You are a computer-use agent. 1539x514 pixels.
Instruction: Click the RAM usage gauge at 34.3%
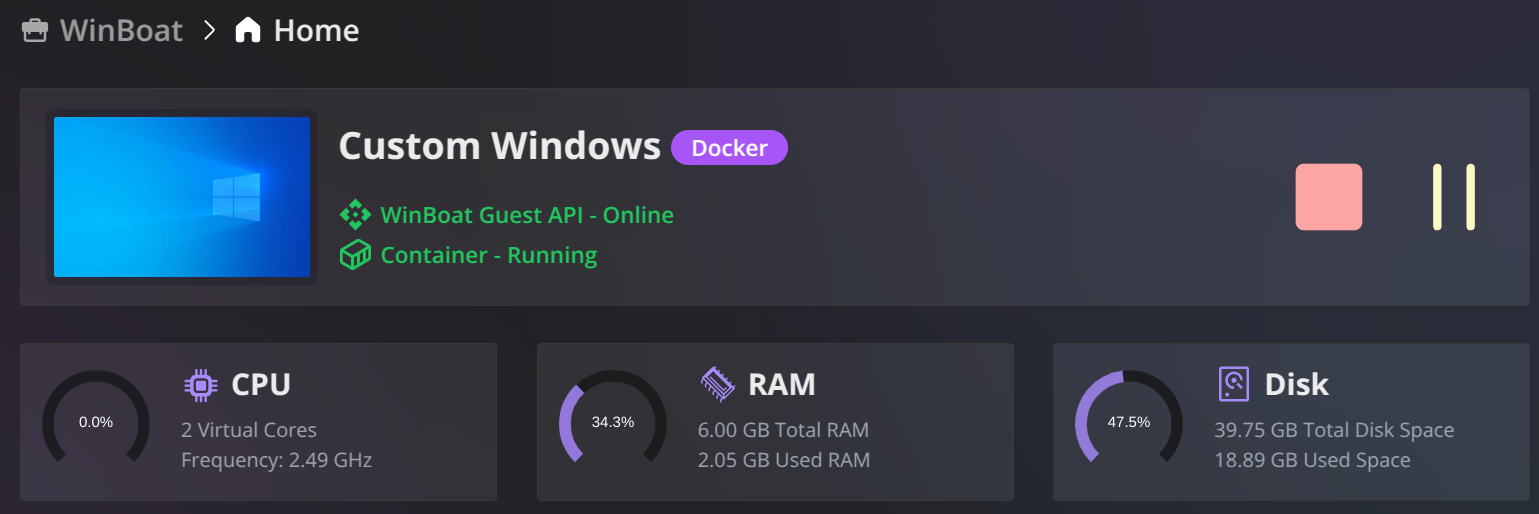[x=613, y=421]
